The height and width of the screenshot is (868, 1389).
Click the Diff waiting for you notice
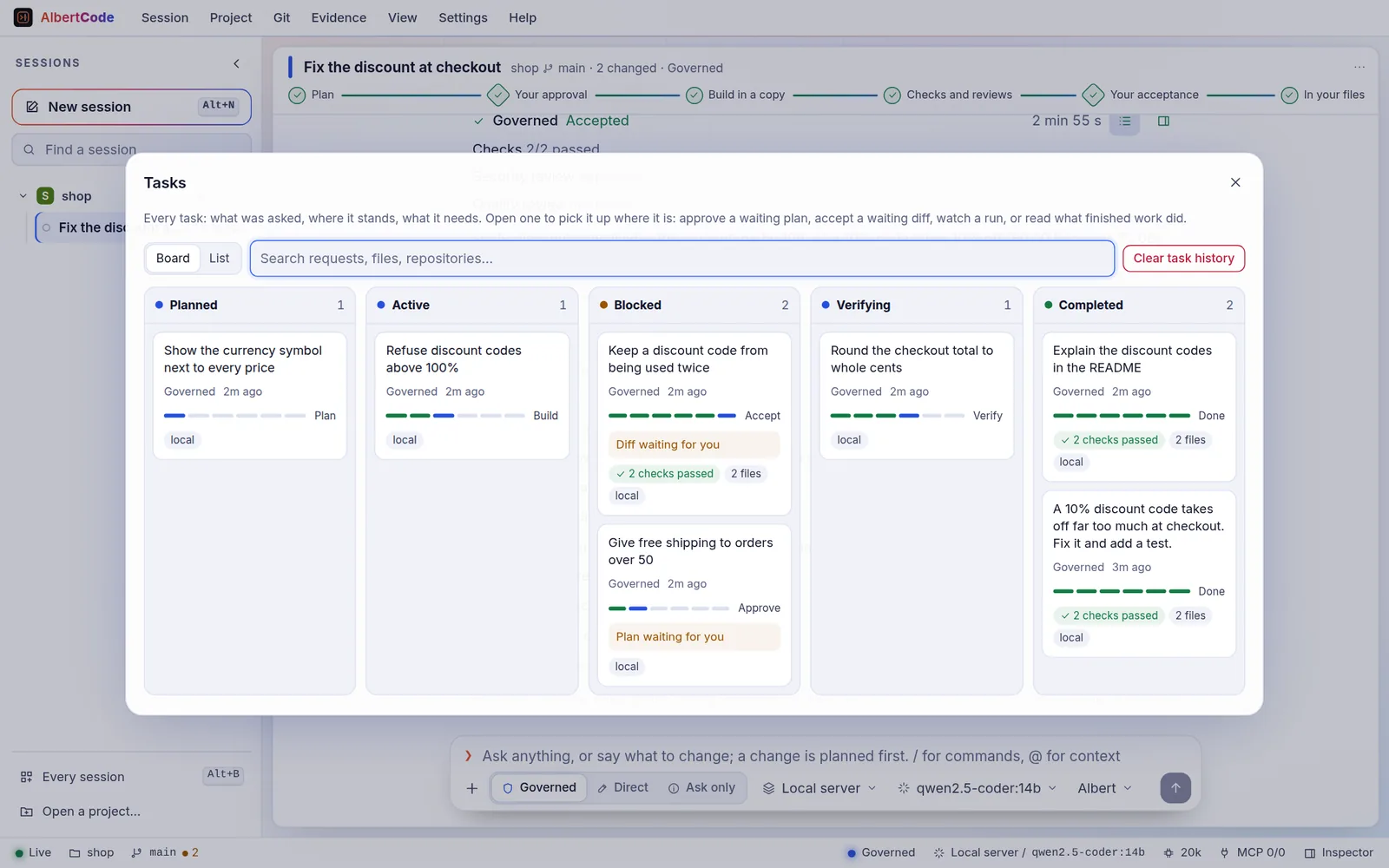(694, 444)
